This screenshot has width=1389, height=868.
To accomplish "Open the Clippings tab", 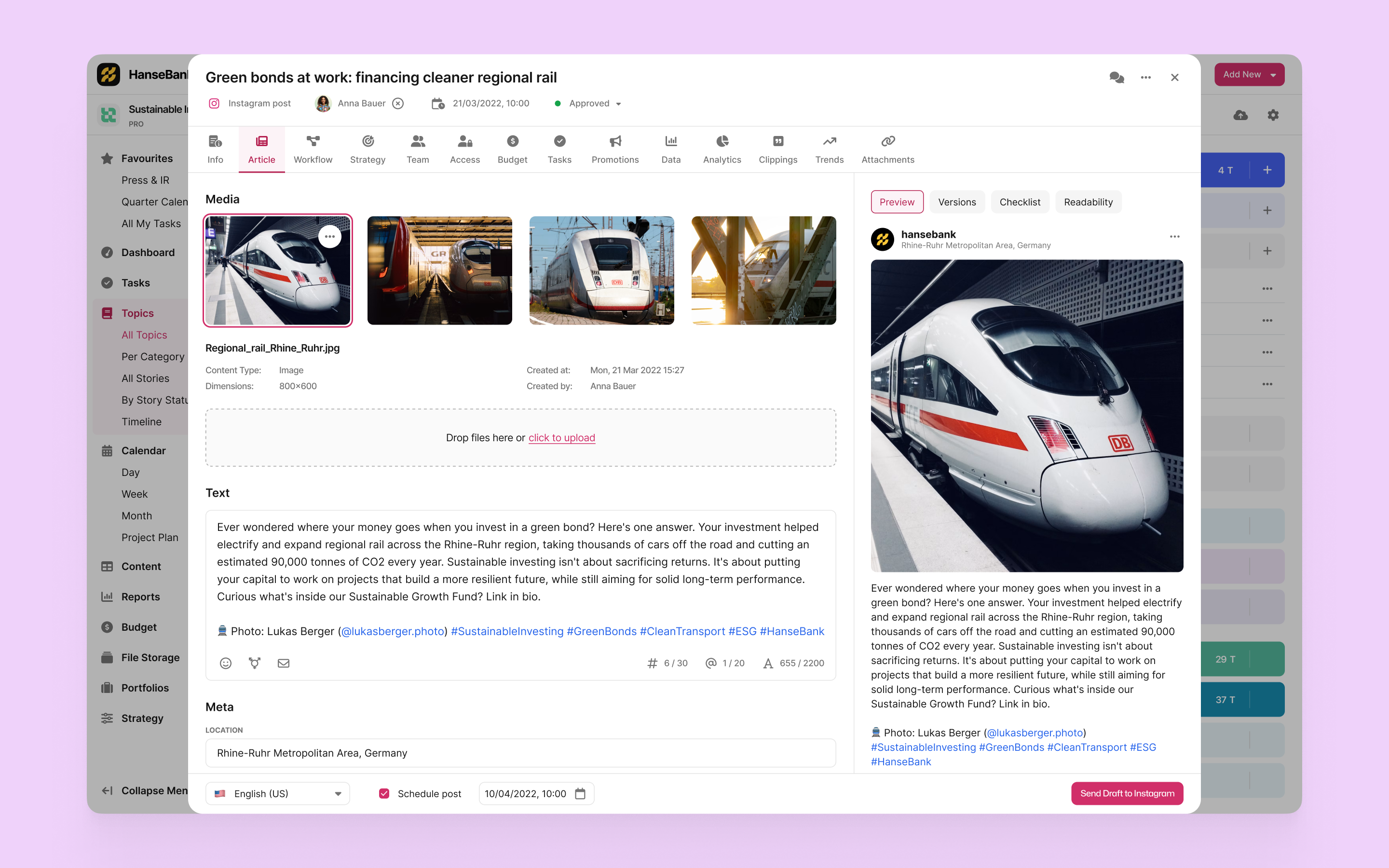I will [778, 150].
